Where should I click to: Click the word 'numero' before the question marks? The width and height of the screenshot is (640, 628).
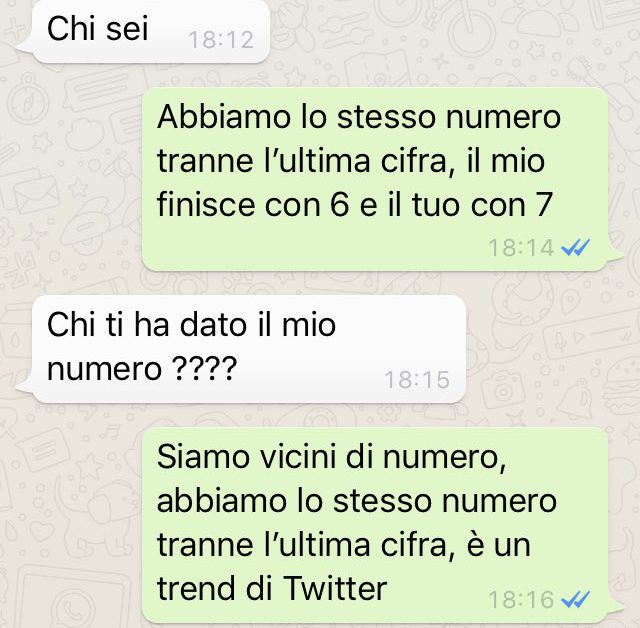pos(104,368)
